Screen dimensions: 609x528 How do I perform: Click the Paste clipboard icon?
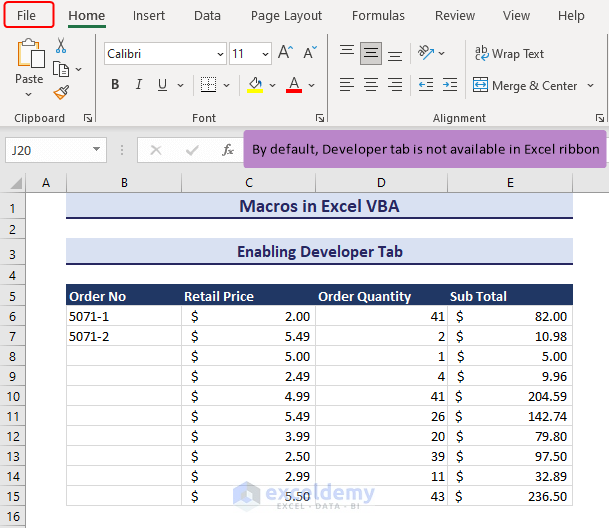click(x=29, y=54)
